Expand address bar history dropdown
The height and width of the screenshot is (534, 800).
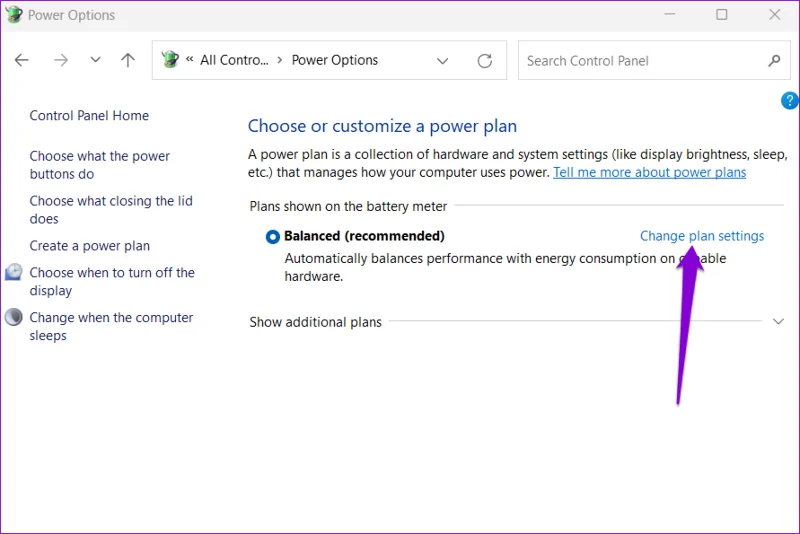pos(442,61)
